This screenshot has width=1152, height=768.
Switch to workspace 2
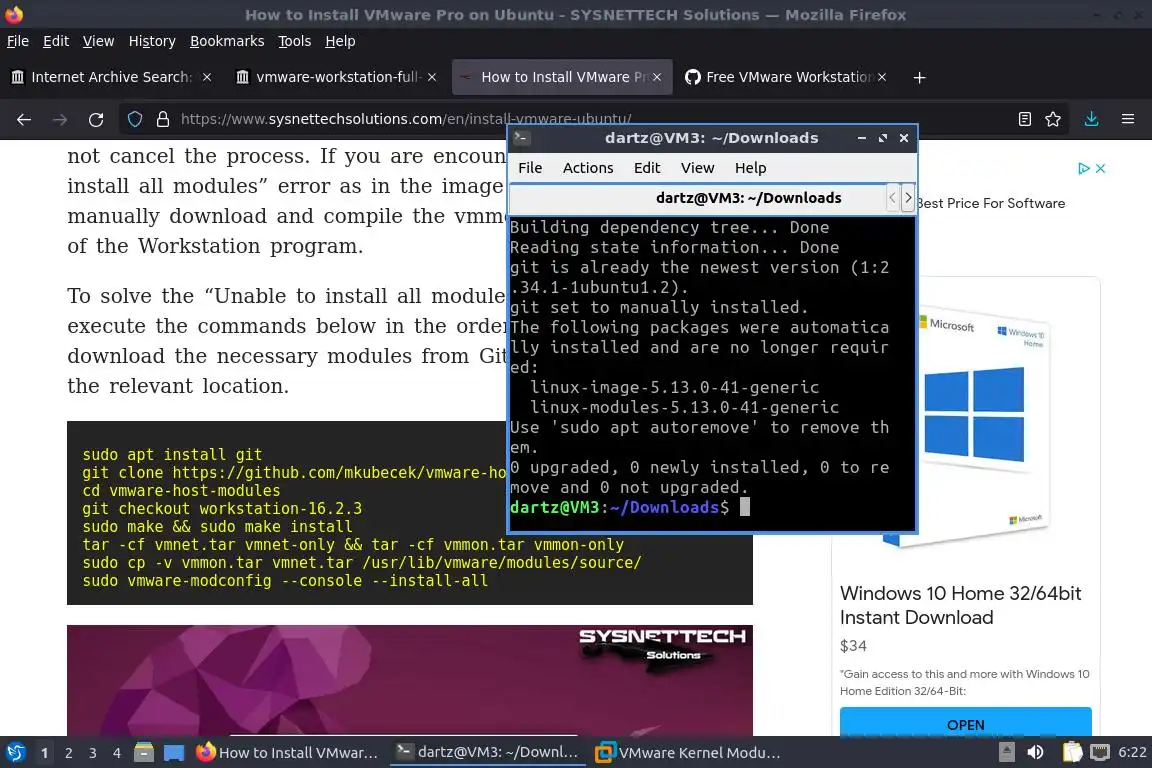[x=68, y=753]
